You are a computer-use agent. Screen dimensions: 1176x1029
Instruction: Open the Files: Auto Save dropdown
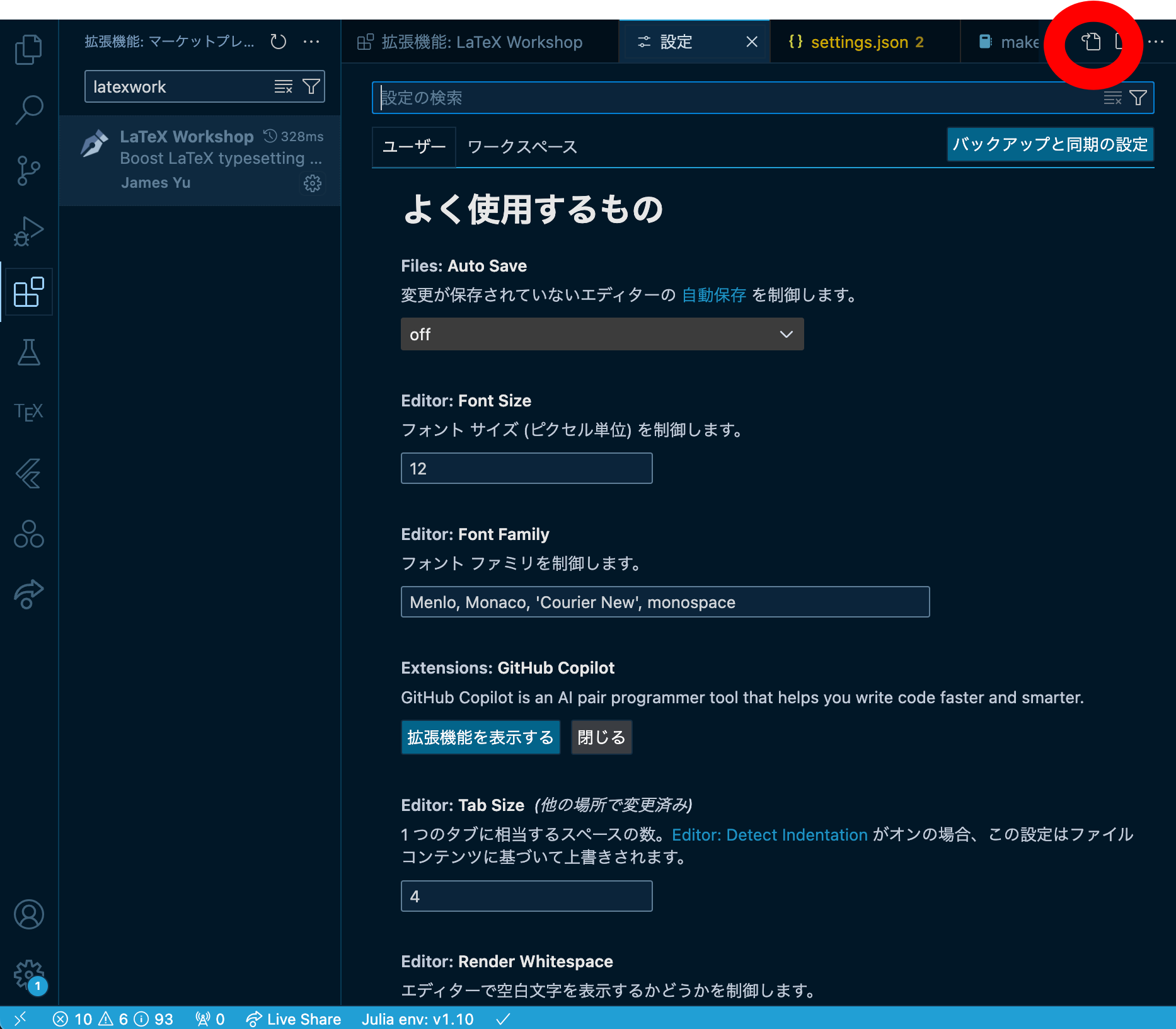point(602,334)
